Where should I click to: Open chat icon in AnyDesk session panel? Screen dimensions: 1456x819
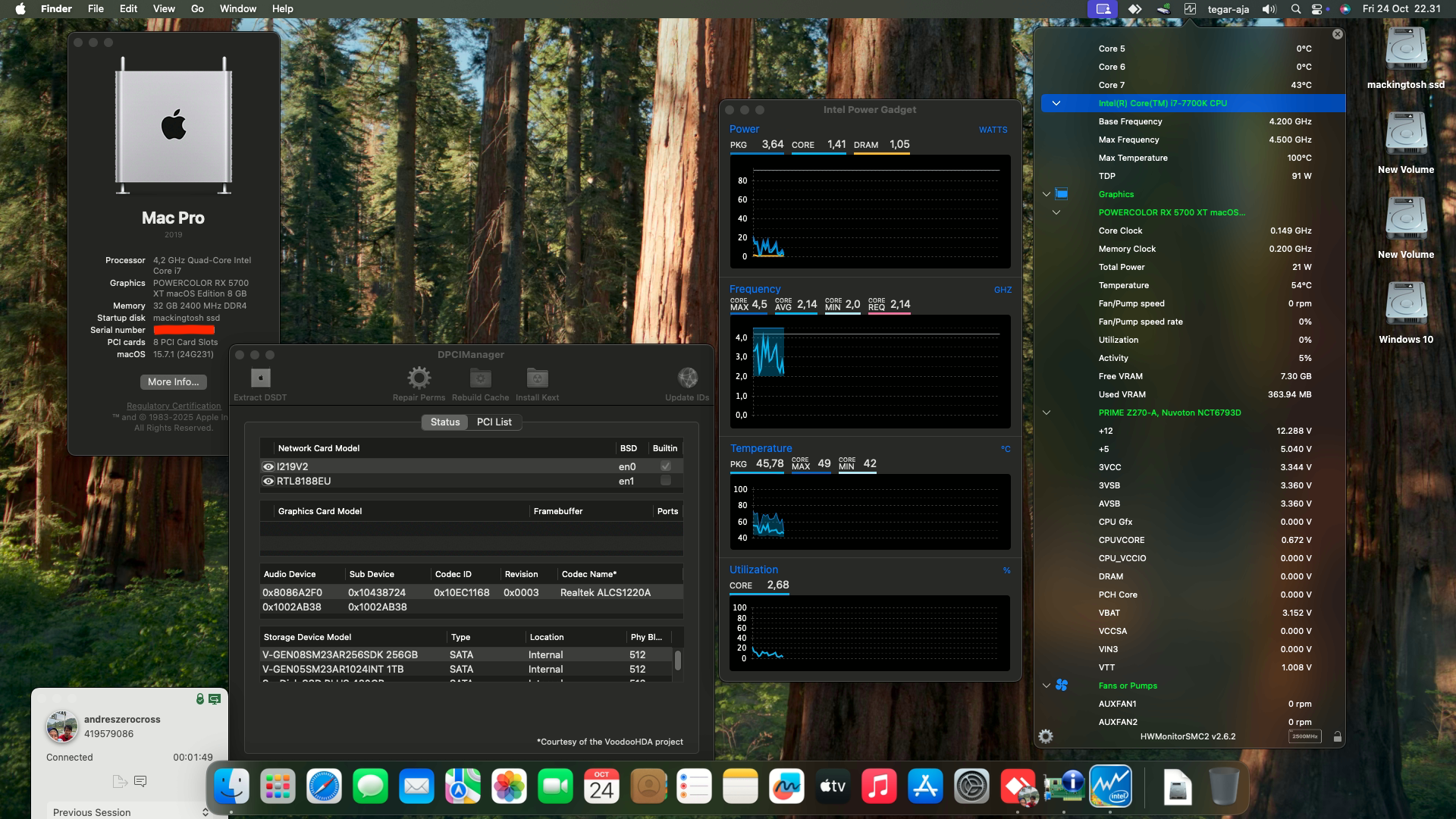140,781
